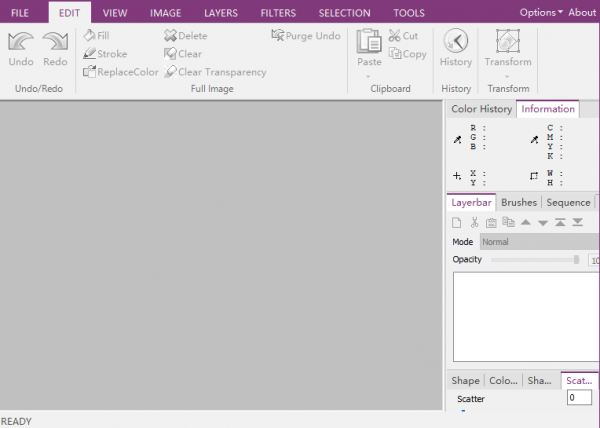
Task: Open the Shape brush settings tab
Action: (x=465, y=381)
